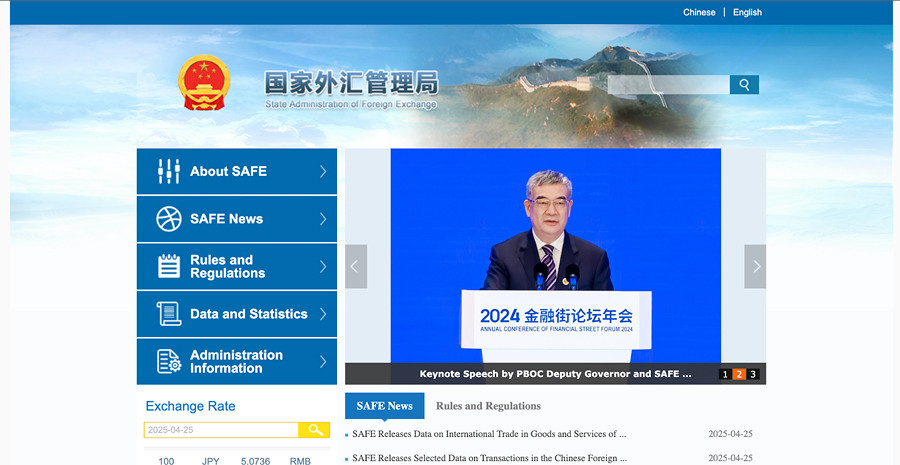This screenshot has width=900, height=465.
Task: Click the SAFE News globe icon
Action: pos(169,219)
